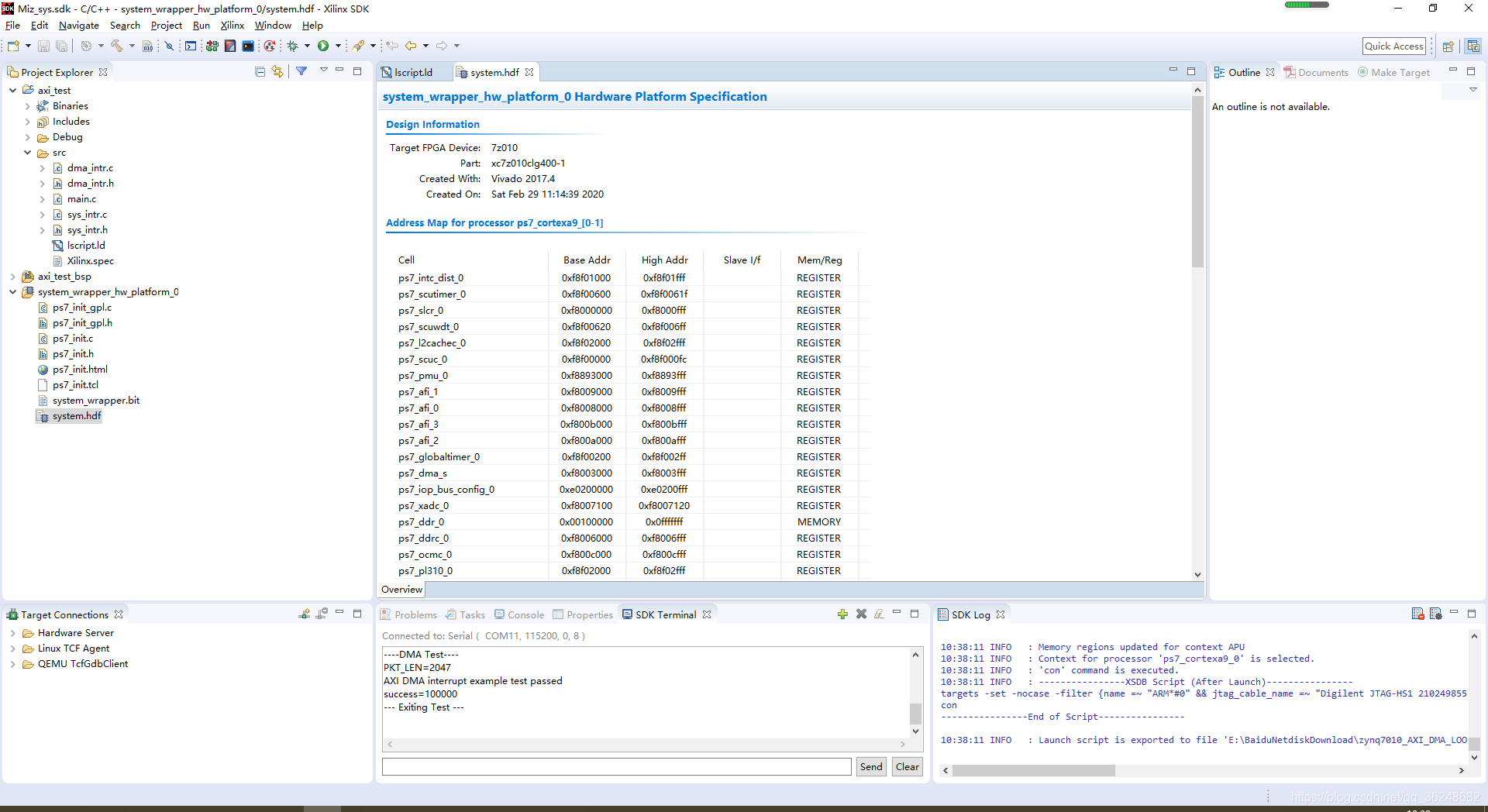This screenshot has width=1488, height=812.
Task: Select the C/C++ perspective icon
Action: point(1473,46)
